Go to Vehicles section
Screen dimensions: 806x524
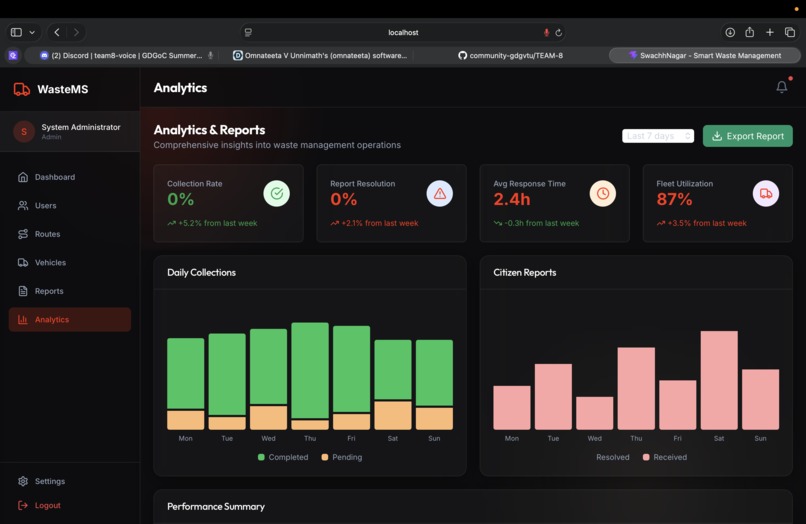click(x=70, y=263)
